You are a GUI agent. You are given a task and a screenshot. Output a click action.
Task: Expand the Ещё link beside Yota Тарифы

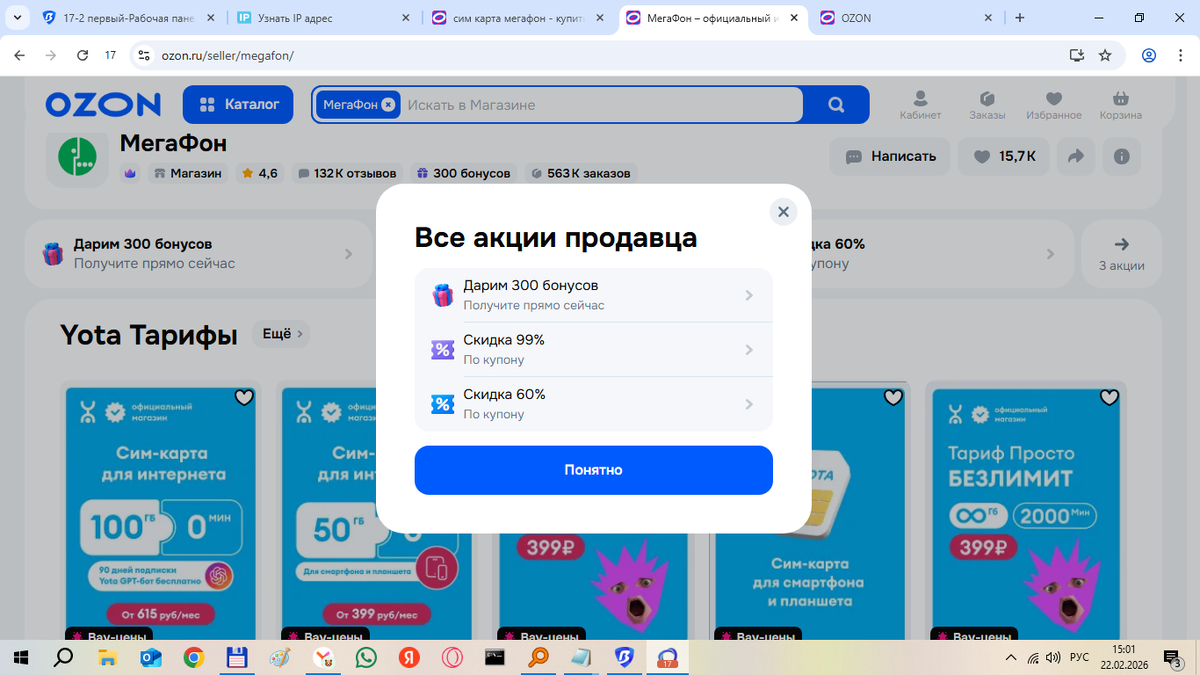(x=281, y=334)
